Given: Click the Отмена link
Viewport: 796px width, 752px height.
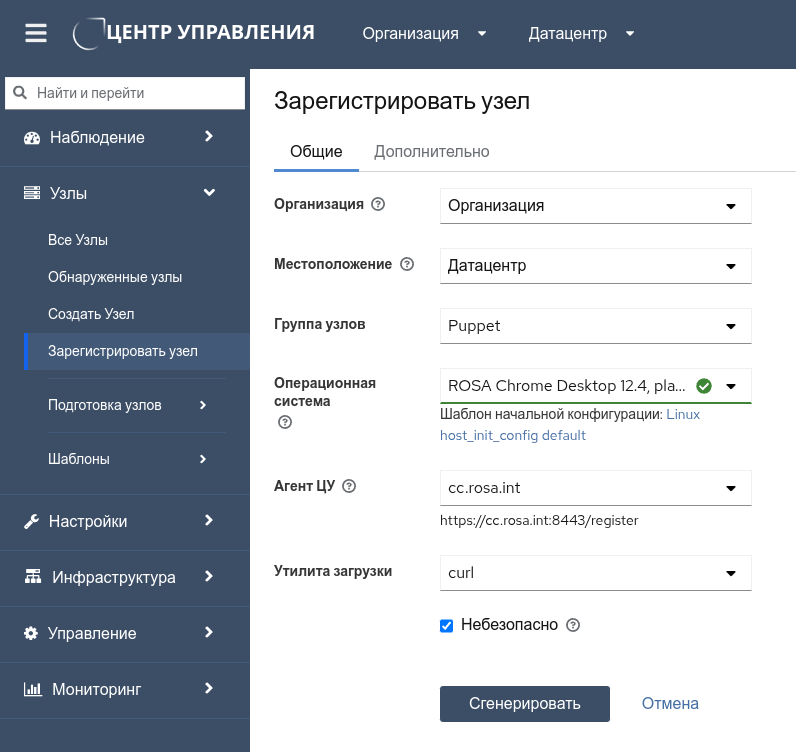Looking at the screenshot, I should click(x=670, y=703).
